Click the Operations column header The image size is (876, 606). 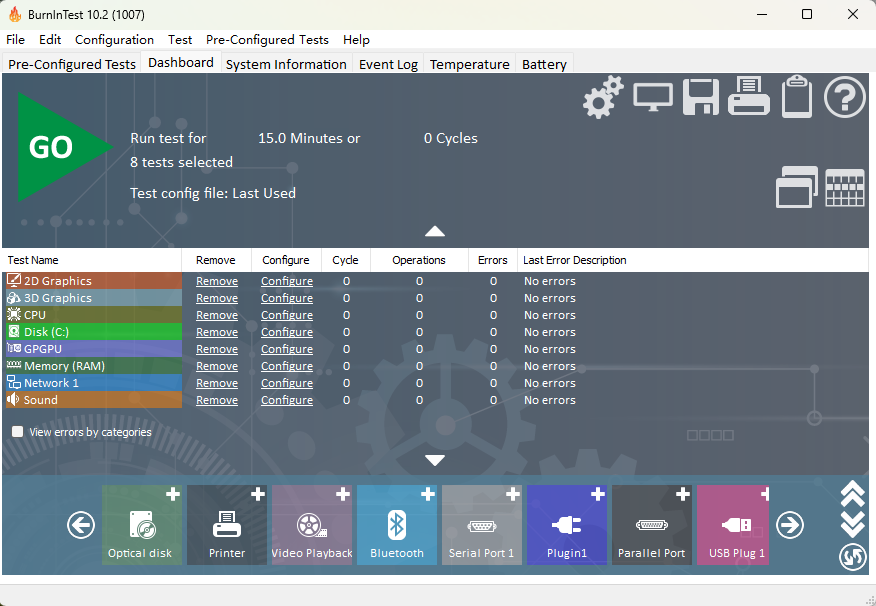pyautogui.click(x=419, y=260)
